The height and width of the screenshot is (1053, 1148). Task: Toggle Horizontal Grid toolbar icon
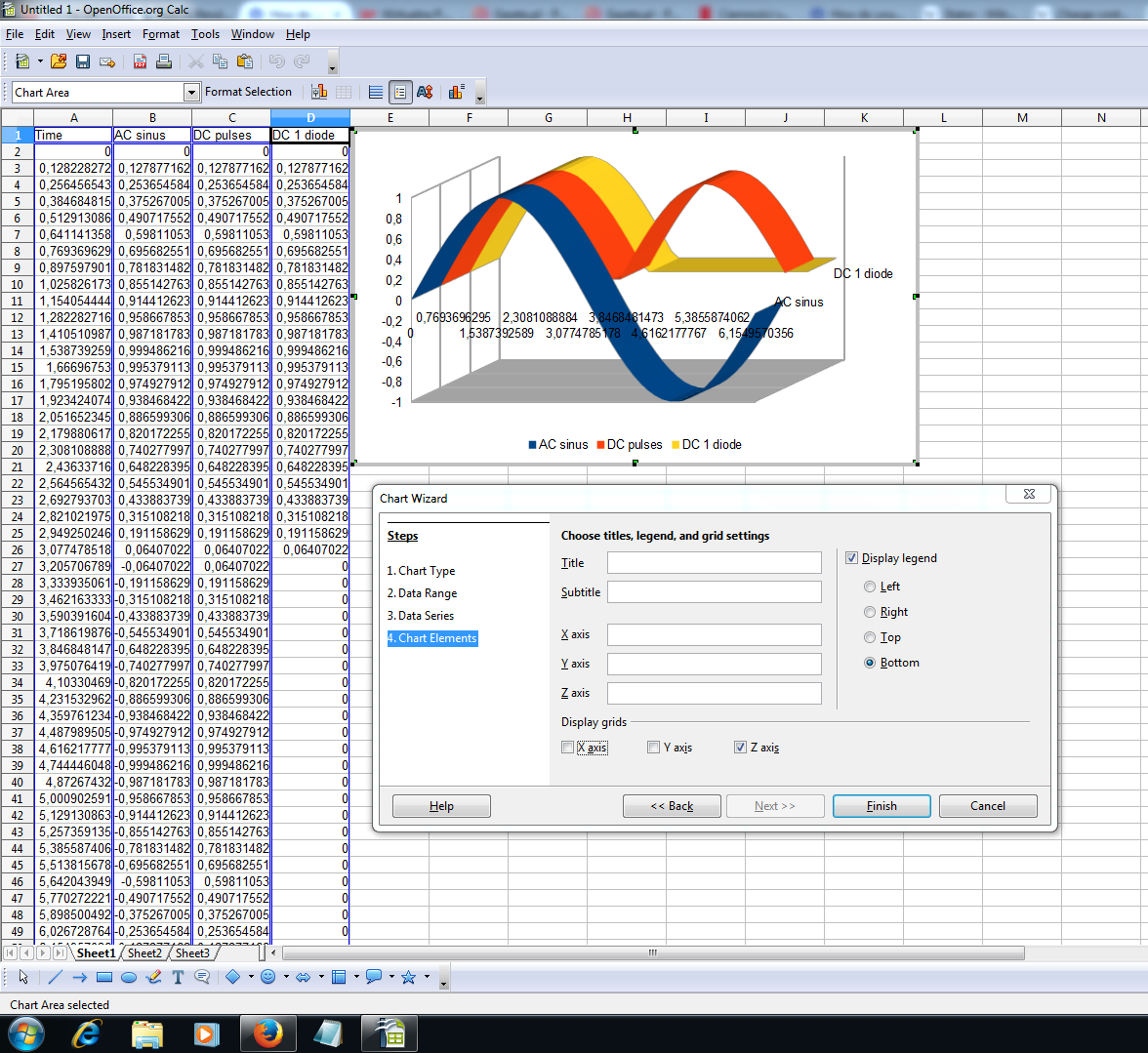pyautogui.click(x=376, y=92)
